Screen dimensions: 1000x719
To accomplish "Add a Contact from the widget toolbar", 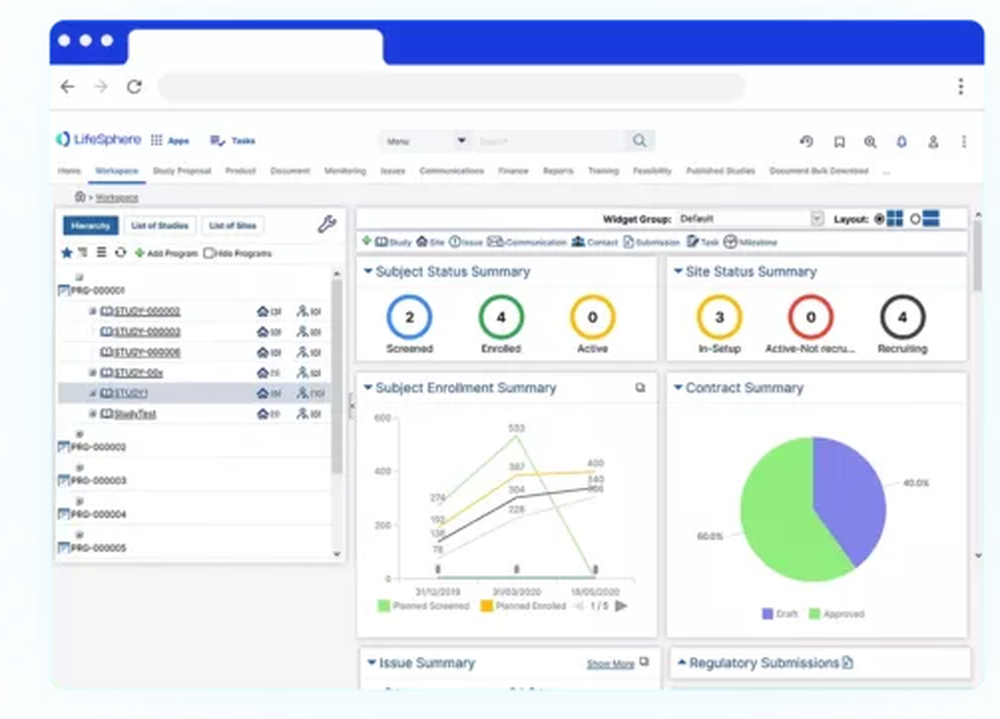I will tap(594, 242).
